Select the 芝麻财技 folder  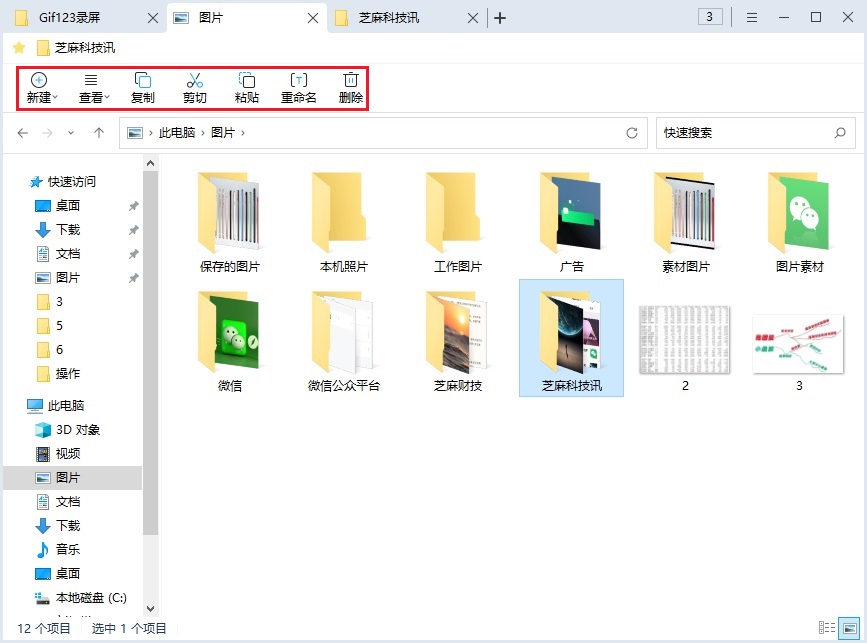458,341
